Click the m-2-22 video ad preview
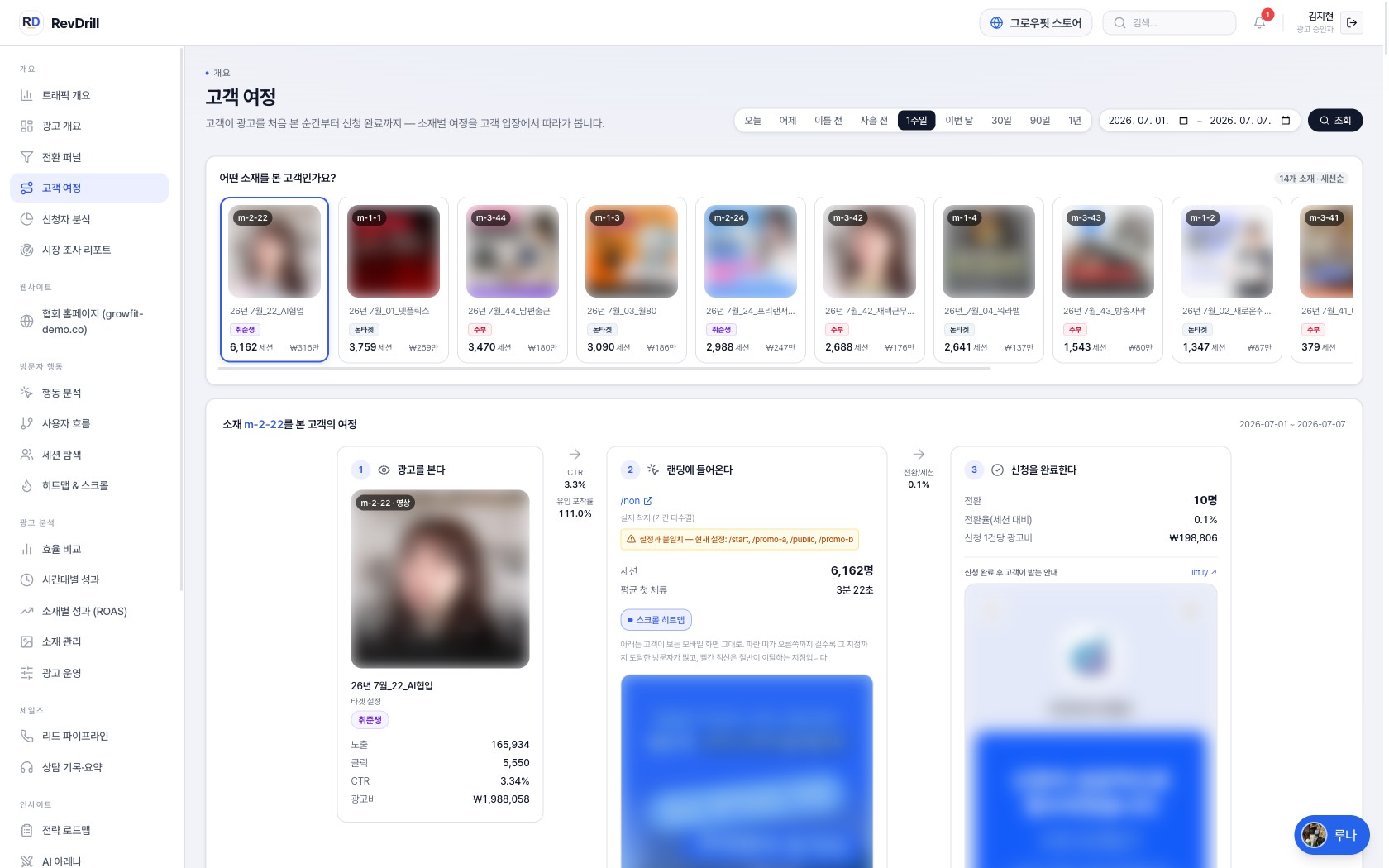 (x=440, y=579)
